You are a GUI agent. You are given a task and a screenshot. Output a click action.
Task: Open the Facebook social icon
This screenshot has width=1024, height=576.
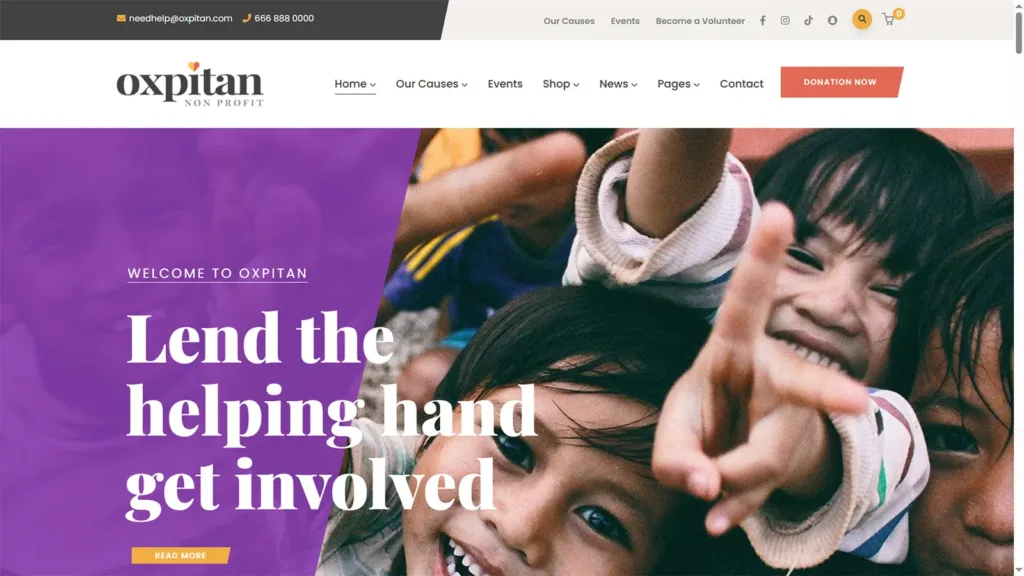[762, 20]
